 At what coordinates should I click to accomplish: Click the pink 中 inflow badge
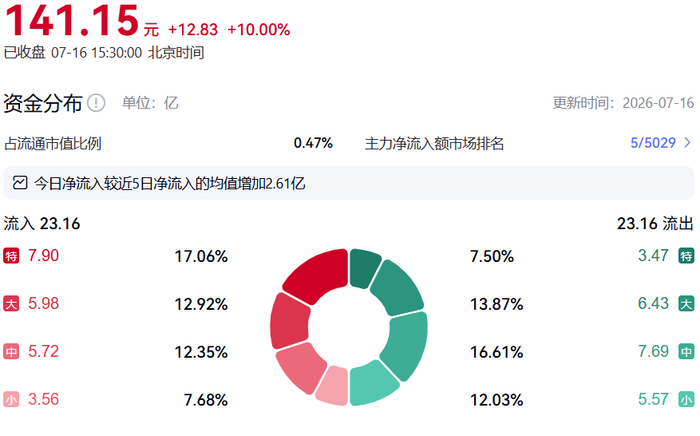point(11,351)
